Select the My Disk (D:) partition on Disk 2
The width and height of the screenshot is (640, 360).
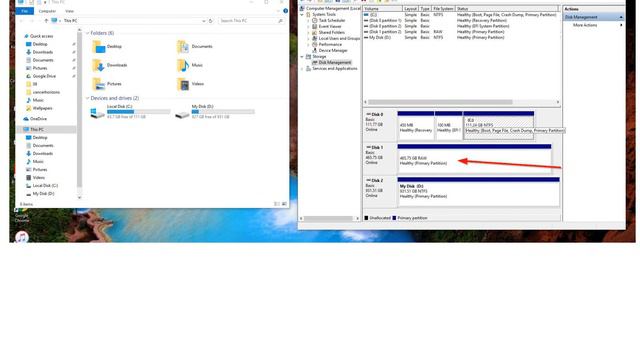click(478, 192)
